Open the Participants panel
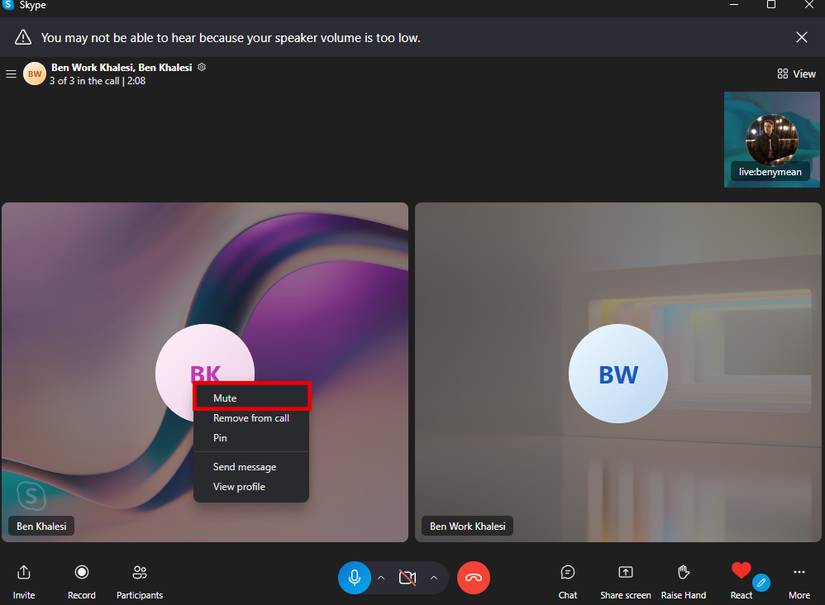 pyautogui.click(x=140, y=573)
